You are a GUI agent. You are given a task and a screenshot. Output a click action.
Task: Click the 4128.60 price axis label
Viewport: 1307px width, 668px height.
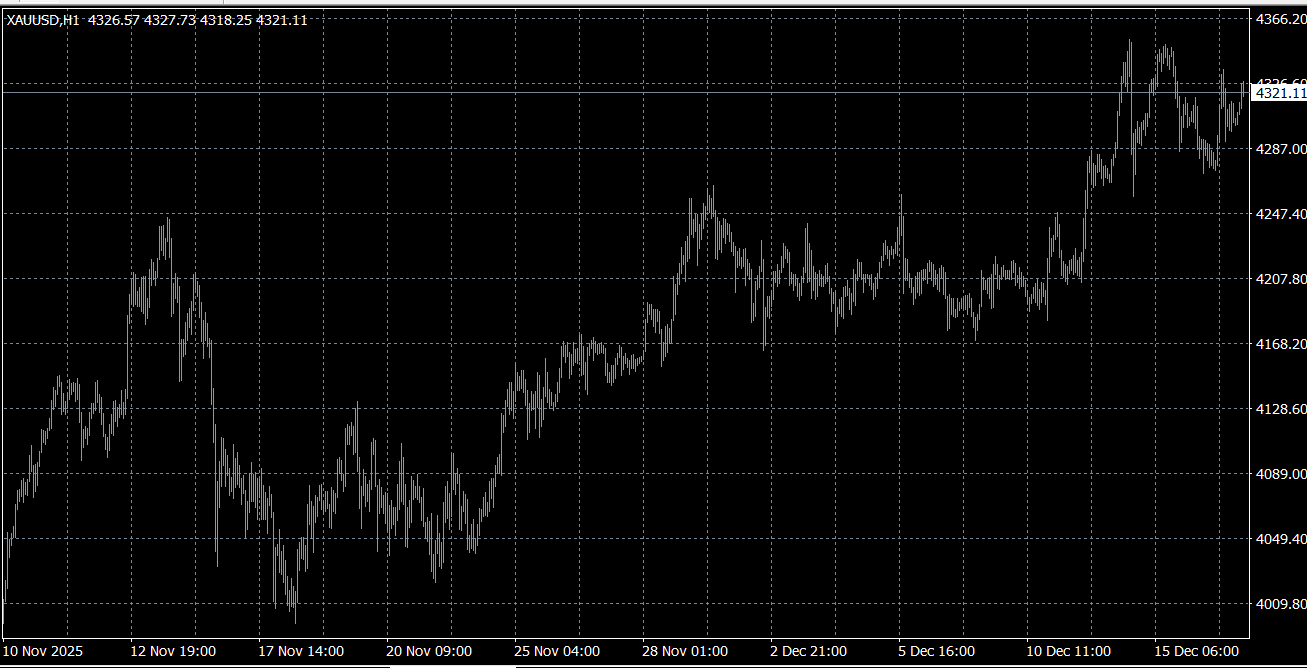pos(1280,409)
